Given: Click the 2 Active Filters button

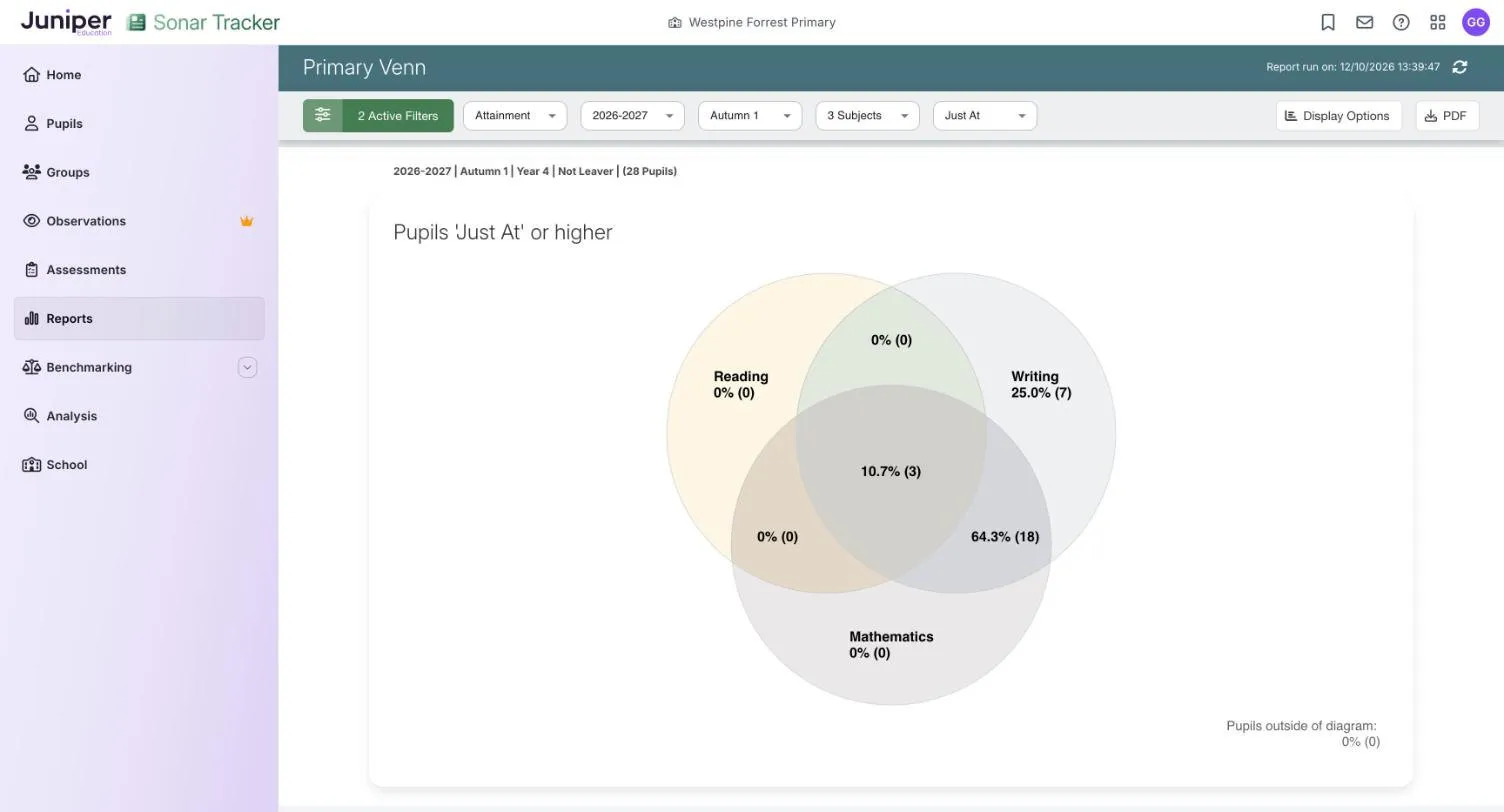Looking at the screenshot, I should pyautogui.click(x=398, y=116).
